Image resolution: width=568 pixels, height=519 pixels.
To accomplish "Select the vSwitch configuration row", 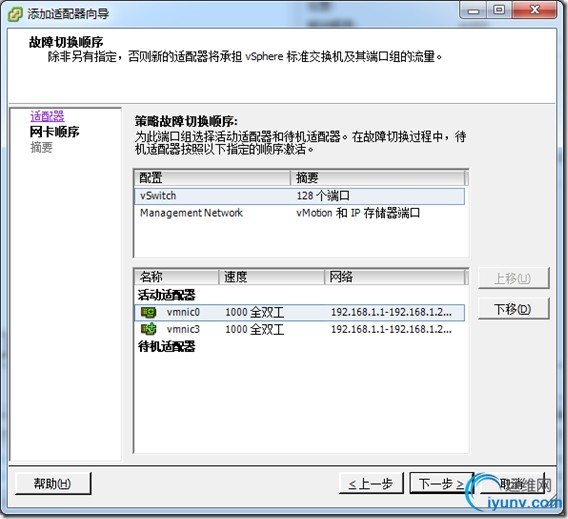I will (x=299, y=196).
